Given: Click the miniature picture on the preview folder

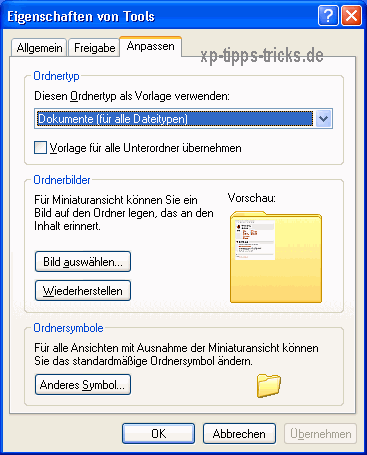Looking at the screenshot, I should tap(255, 240).
